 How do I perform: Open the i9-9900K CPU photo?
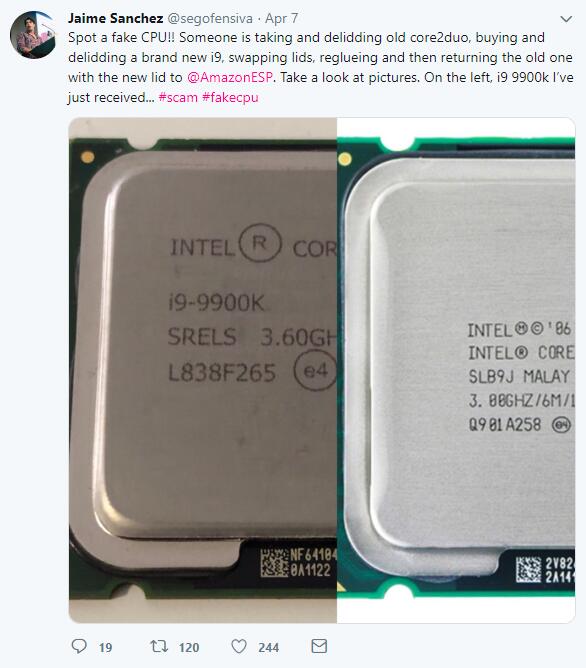click(x=203, y=370)
